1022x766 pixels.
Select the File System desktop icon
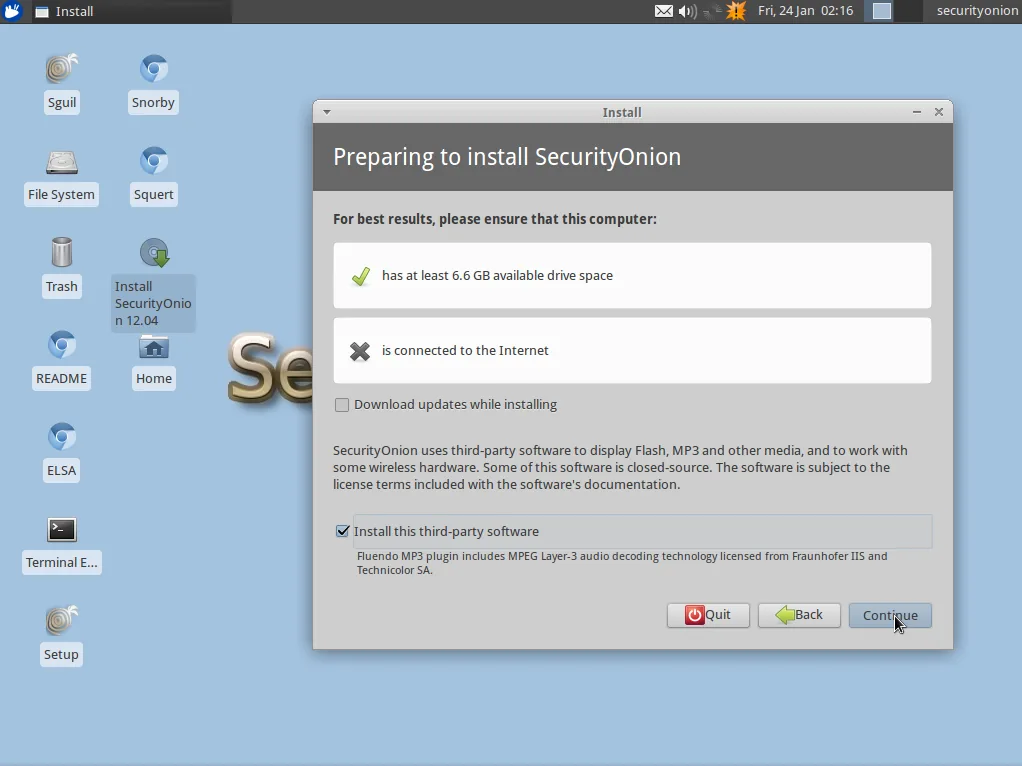coord(61,176)
